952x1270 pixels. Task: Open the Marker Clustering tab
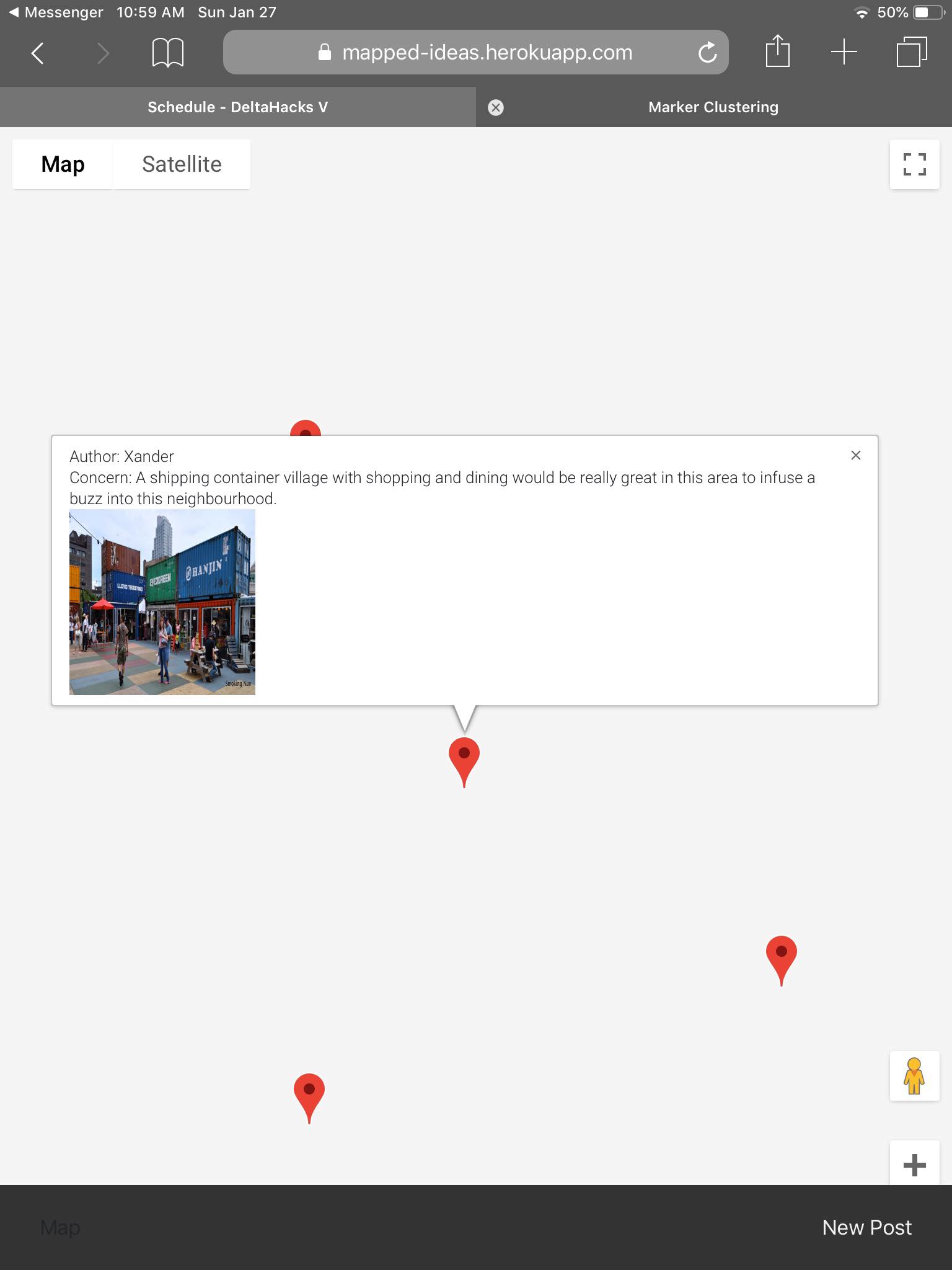click(714, 107)
